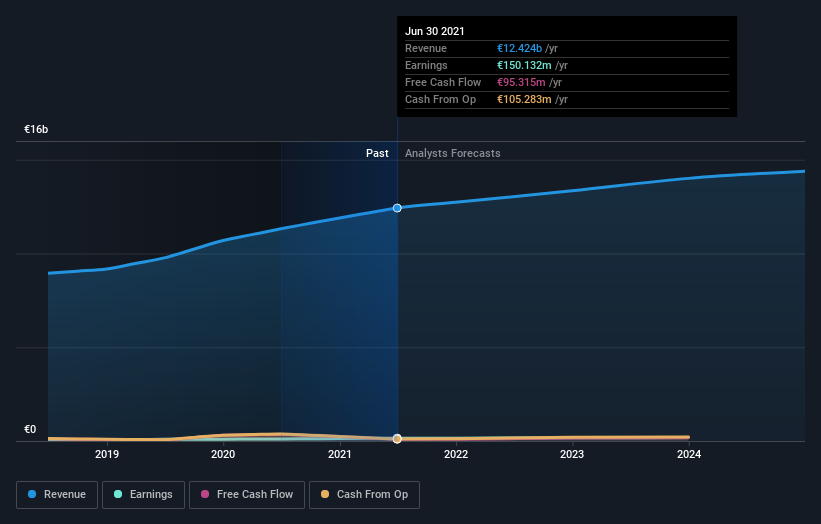Click the 2022 x-axis label
Screen dimensions: 821x524
pos(456,454)
